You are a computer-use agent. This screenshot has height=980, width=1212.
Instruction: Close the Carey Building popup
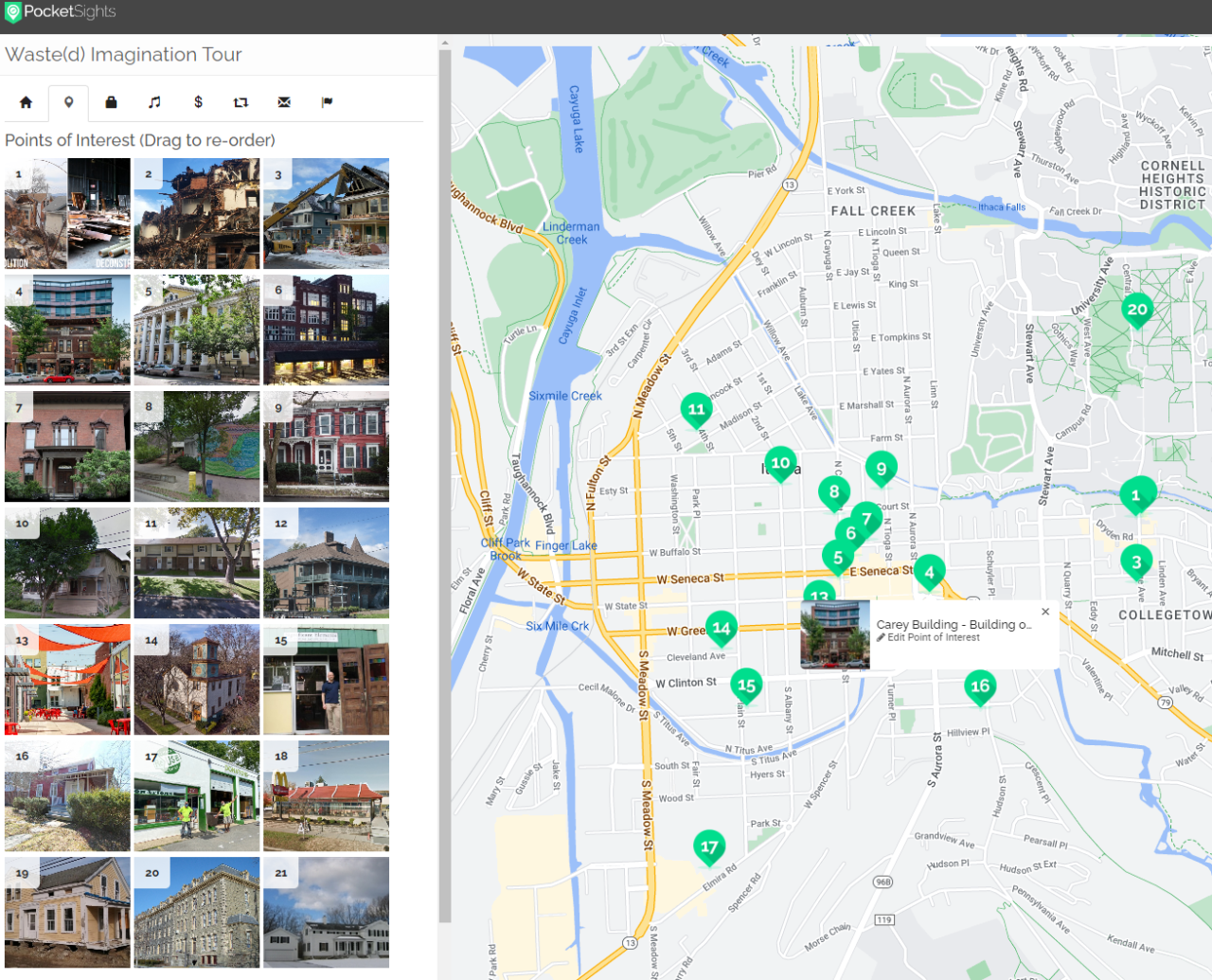1045,612
